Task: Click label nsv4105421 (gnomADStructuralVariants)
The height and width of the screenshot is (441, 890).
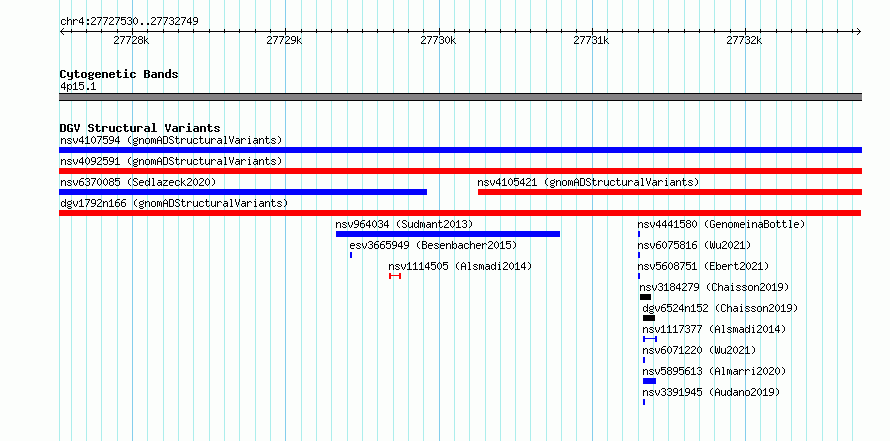Action: click(x=588, y=182)
